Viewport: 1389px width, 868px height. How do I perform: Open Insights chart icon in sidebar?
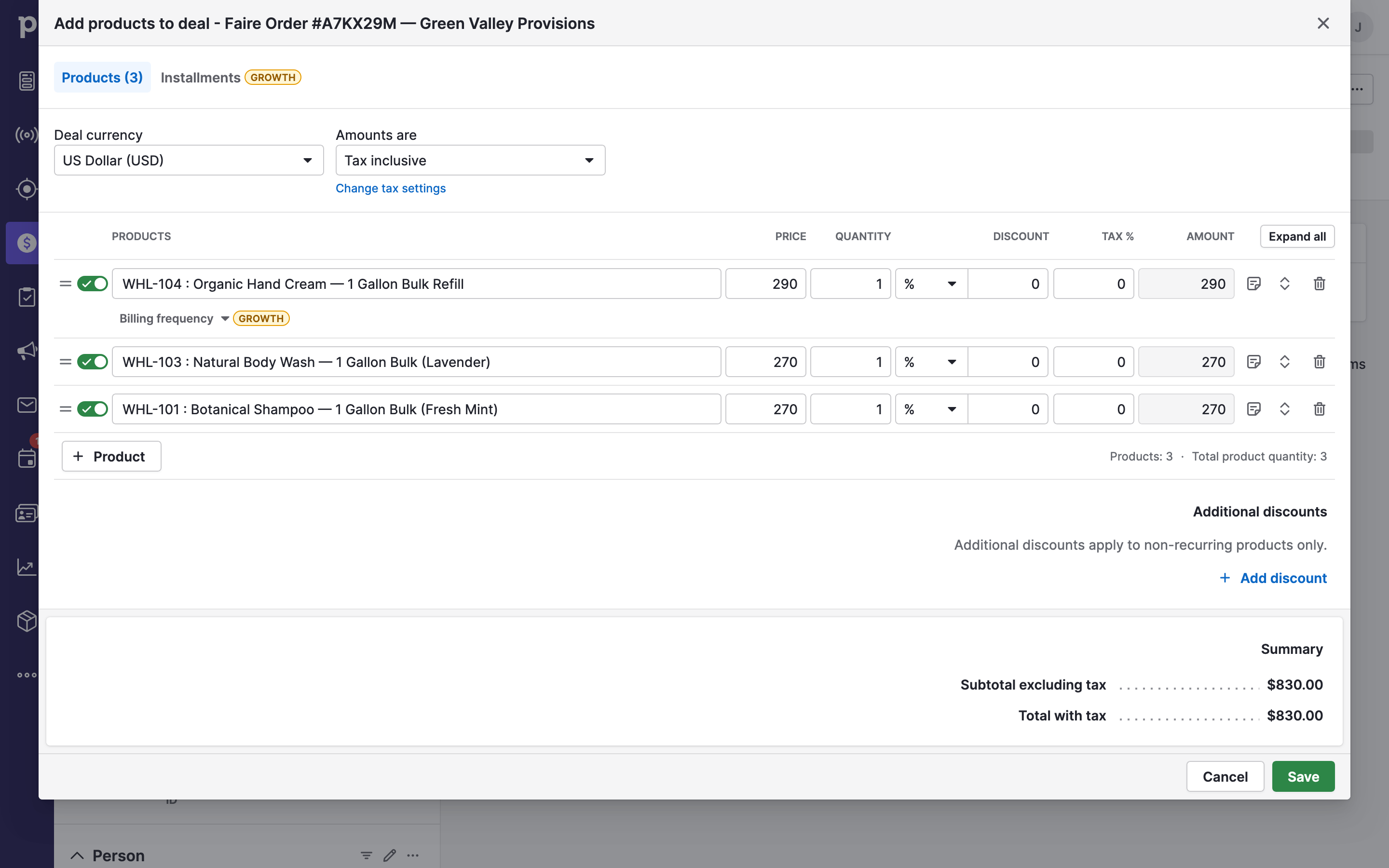pyautogui.click(x=27, y=567)
